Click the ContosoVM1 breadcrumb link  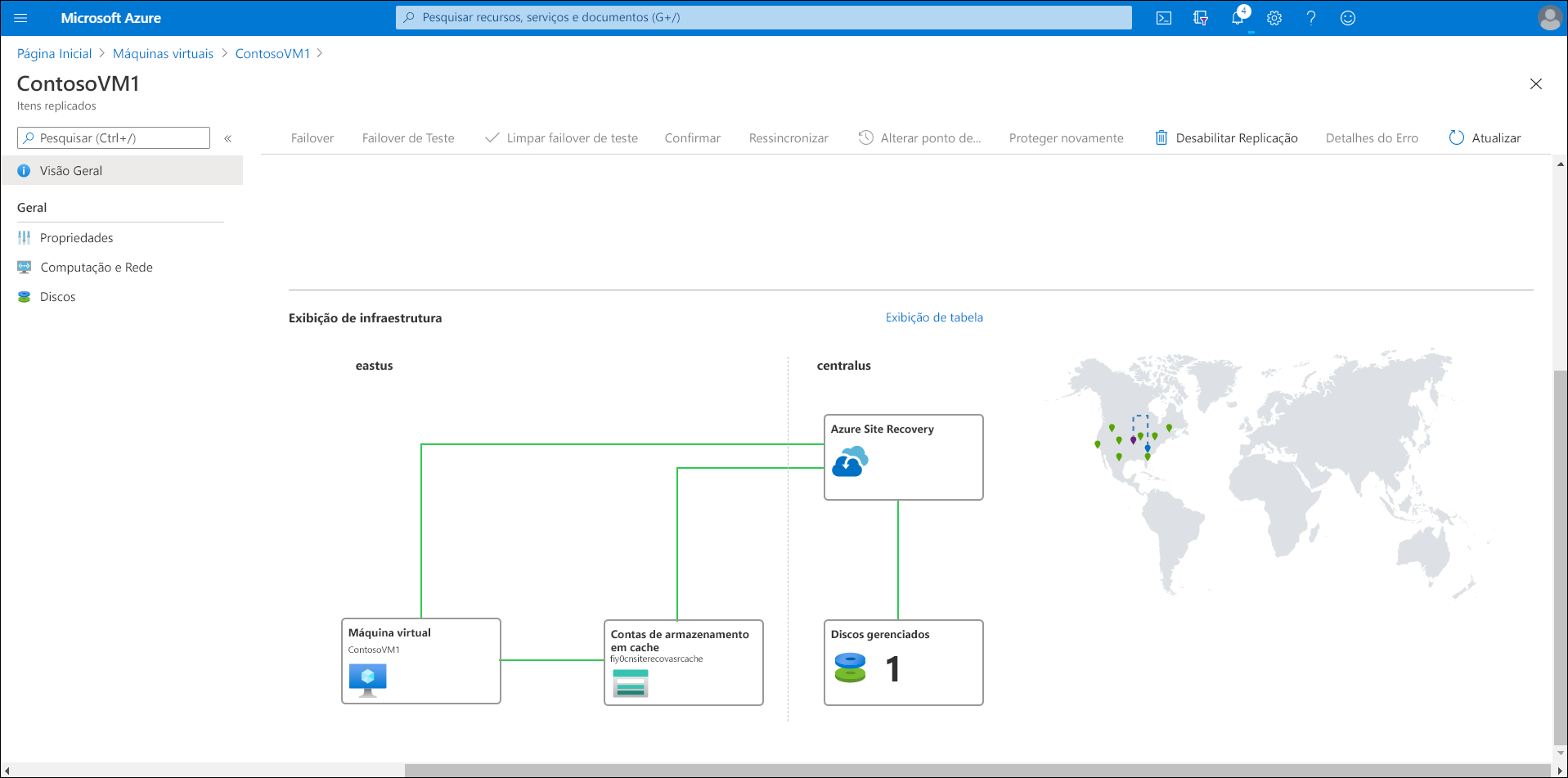coord(273,53)
